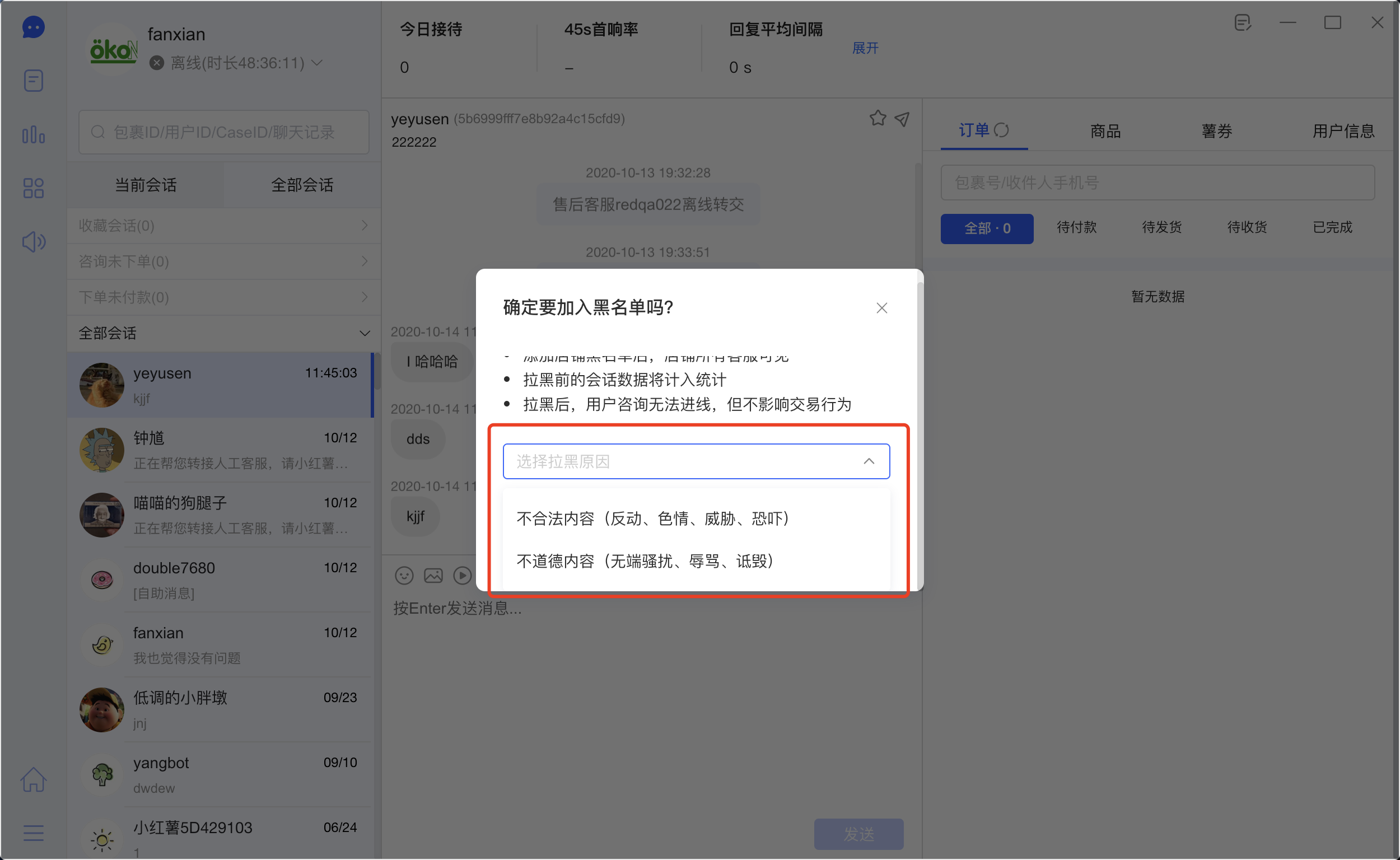1400x860 pixels.
Task: Open the offline status dropdown arrow
Action: coord(318,63)
